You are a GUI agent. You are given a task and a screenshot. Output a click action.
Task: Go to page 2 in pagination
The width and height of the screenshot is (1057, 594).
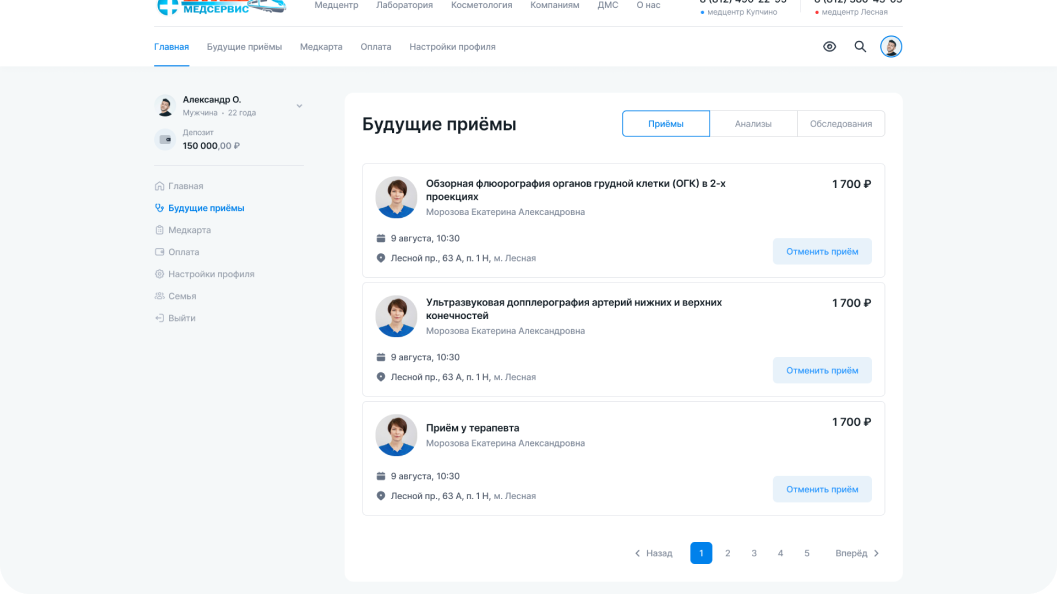tap(727, 553)
